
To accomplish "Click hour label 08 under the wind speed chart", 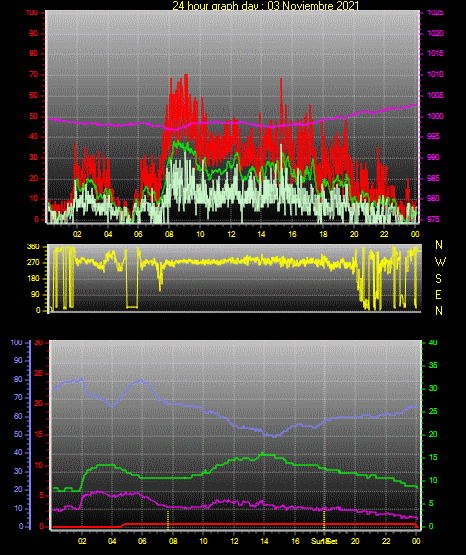I will pos(169,234).
